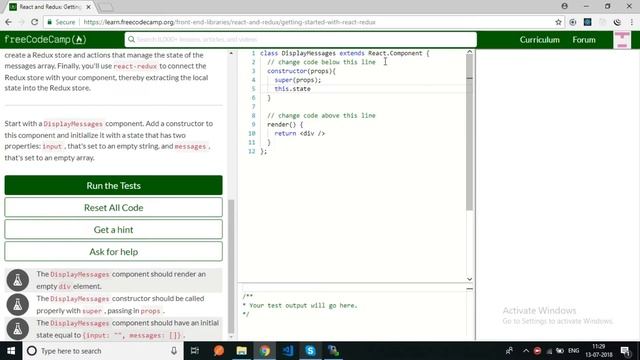The image size is (640, 360).
Task: Click the 'constructor(props){' line
Action: 301,71
